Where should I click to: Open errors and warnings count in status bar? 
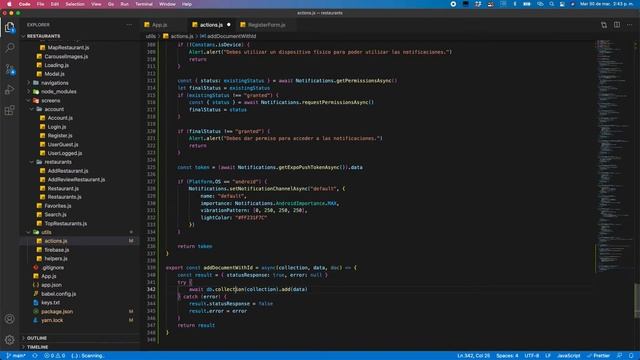(x=55, y=356)
